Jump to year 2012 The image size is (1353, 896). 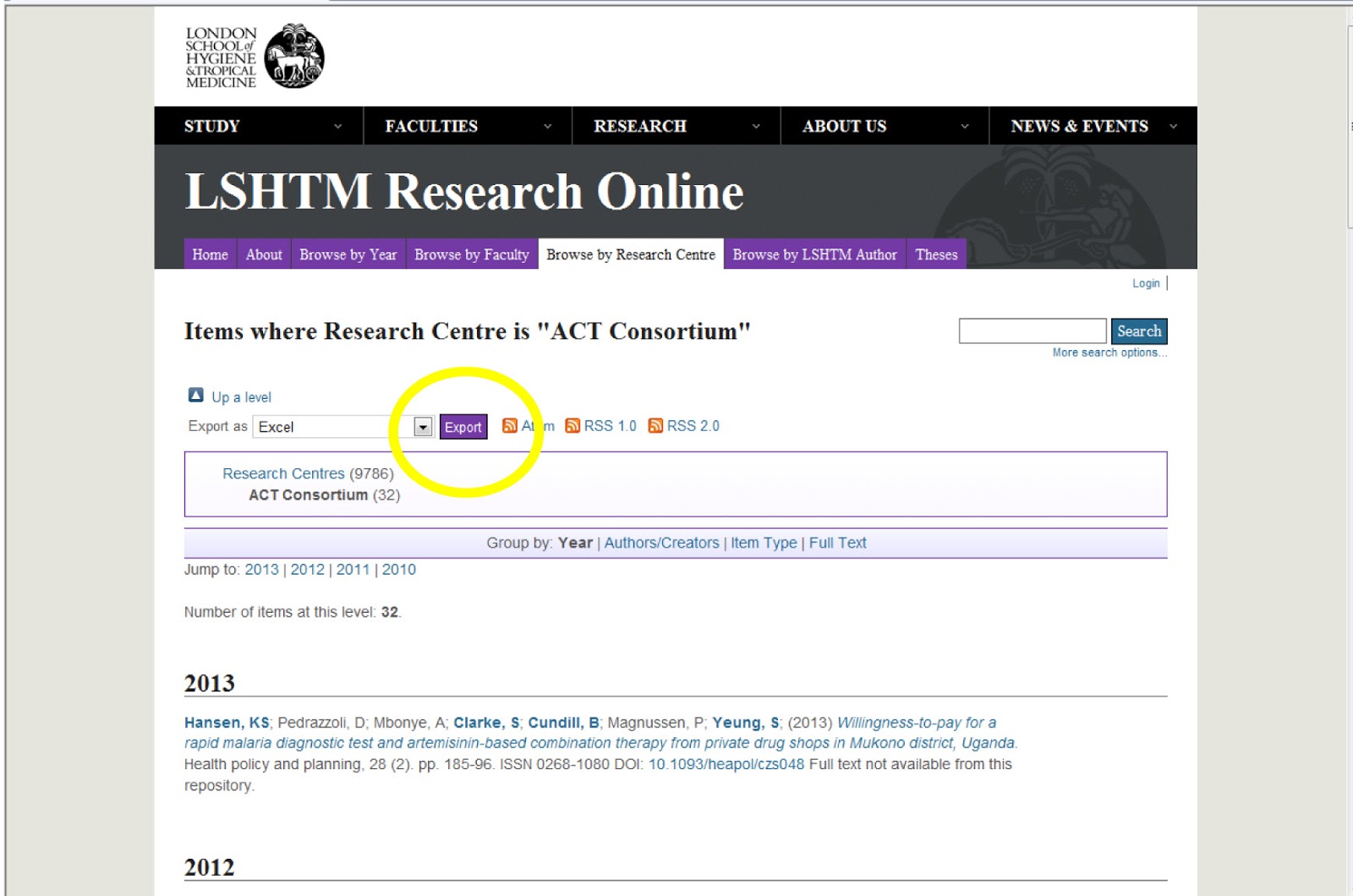coord(307,570)
